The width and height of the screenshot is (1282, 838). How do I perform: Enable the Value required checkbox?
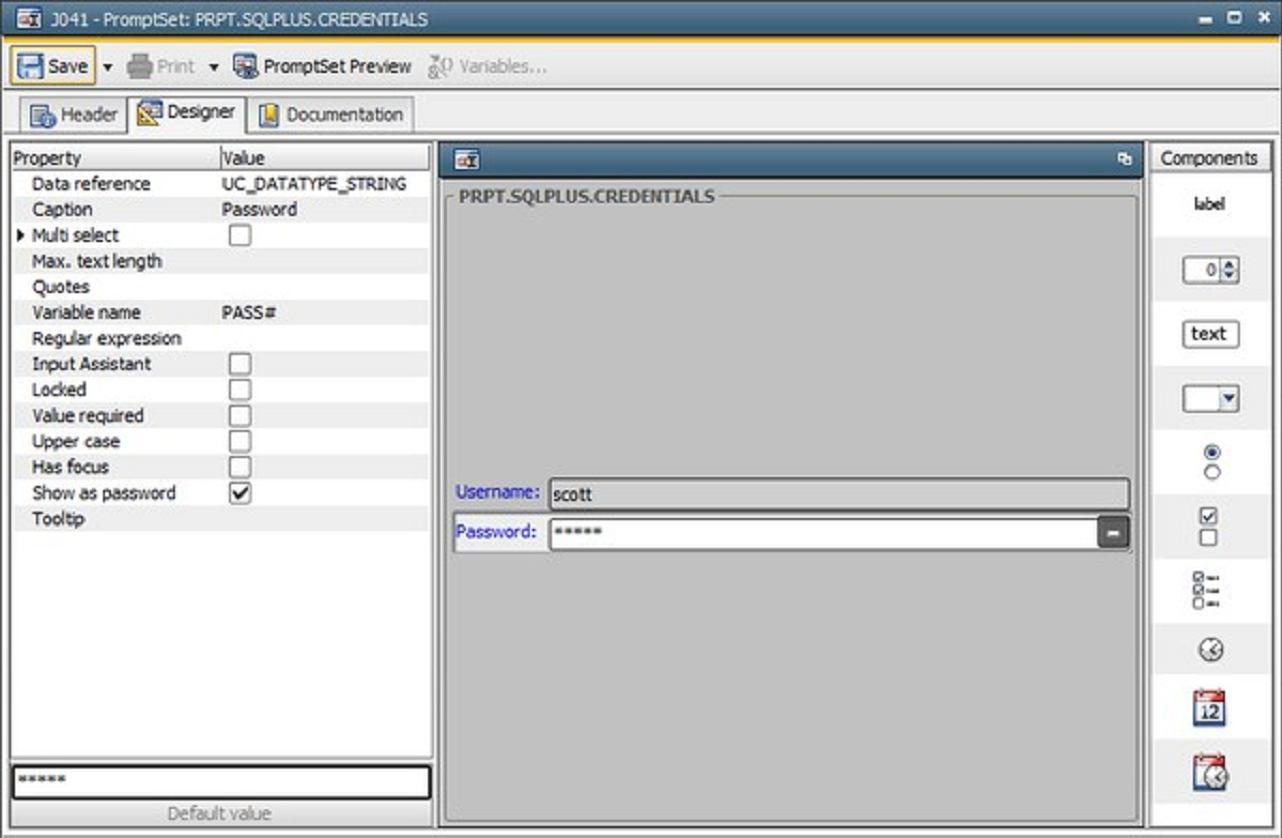click(x=240, y=416)
